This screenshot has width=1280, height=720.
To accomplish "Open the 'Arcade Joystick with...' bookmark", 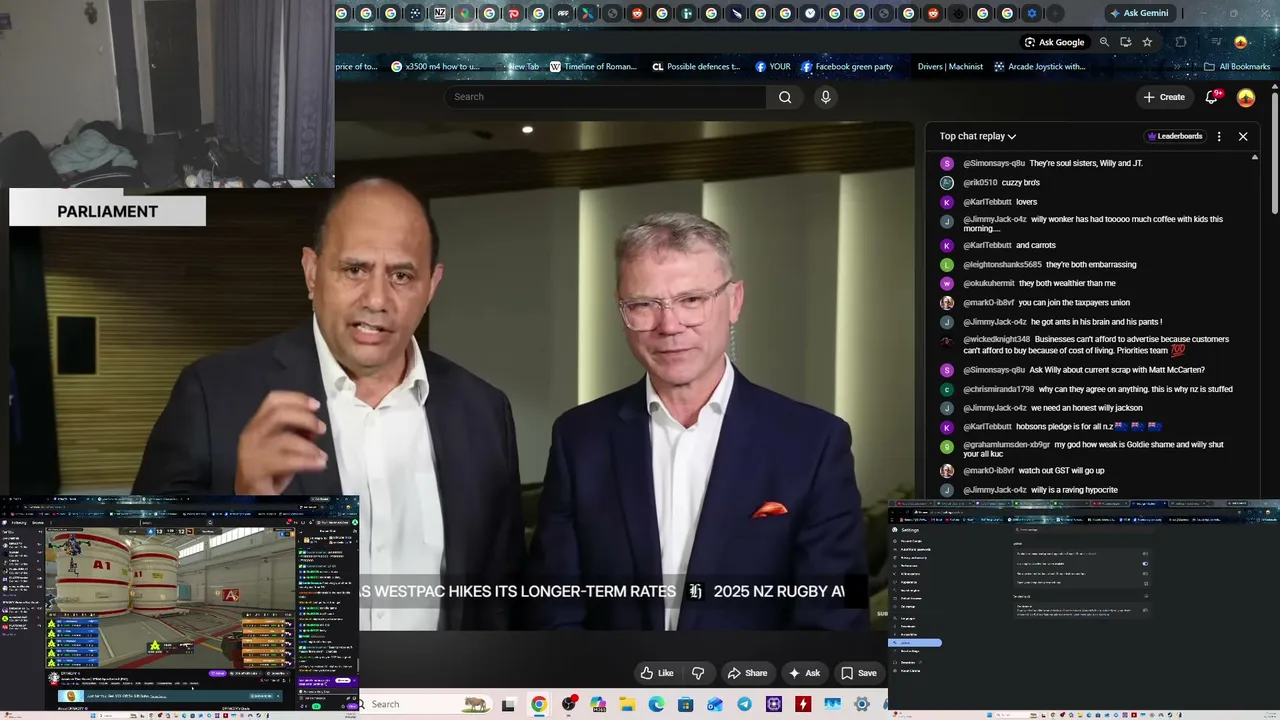I will point(1040,67).
